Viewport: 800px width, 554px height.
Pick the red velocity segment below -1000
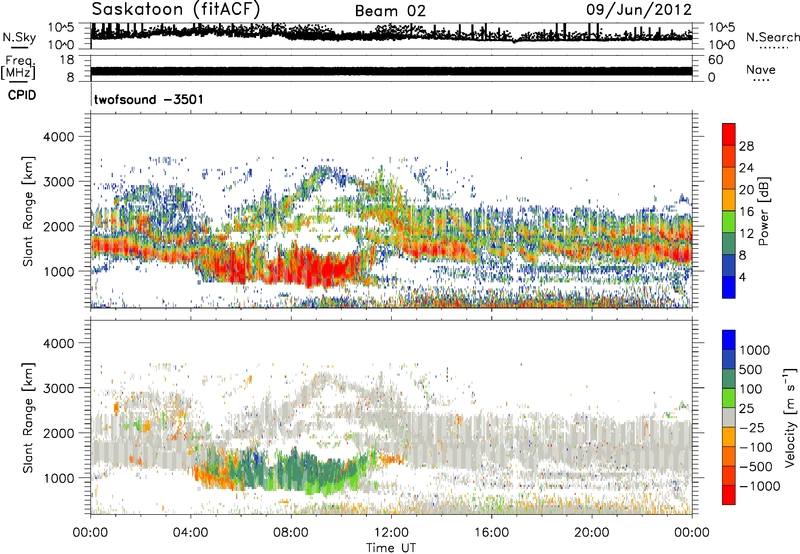tap(729, 495)
